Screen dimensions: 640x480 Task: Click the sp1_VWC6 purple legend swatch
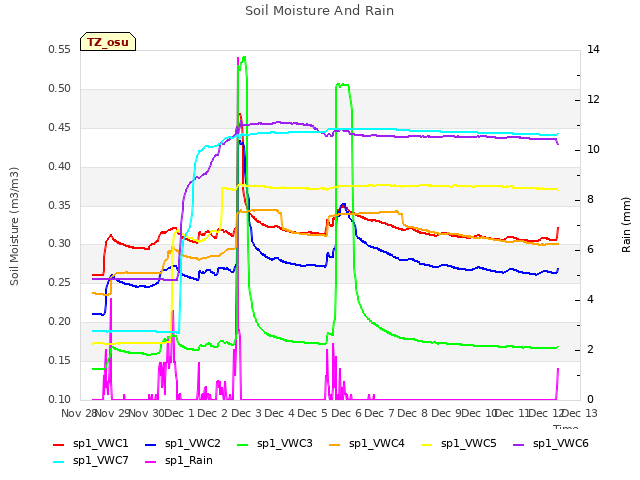coord(518,444)
